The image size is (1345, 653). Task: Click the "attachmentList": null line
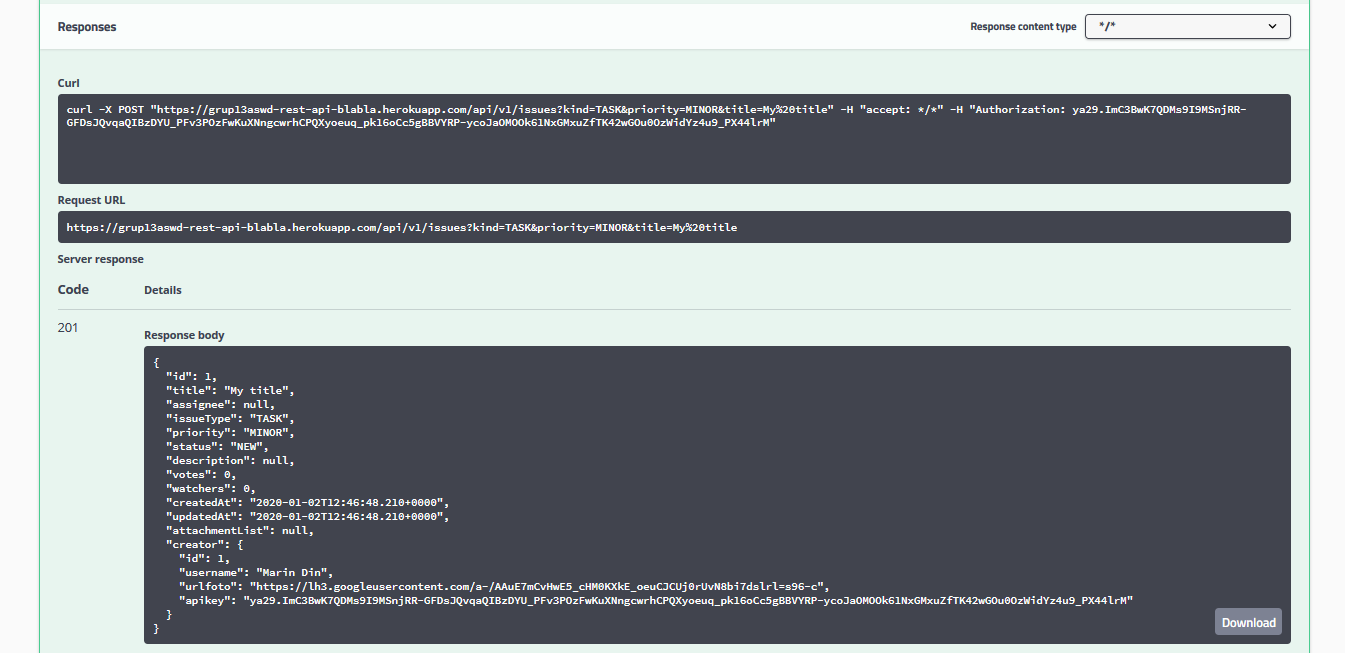click(x=240, y=530)
